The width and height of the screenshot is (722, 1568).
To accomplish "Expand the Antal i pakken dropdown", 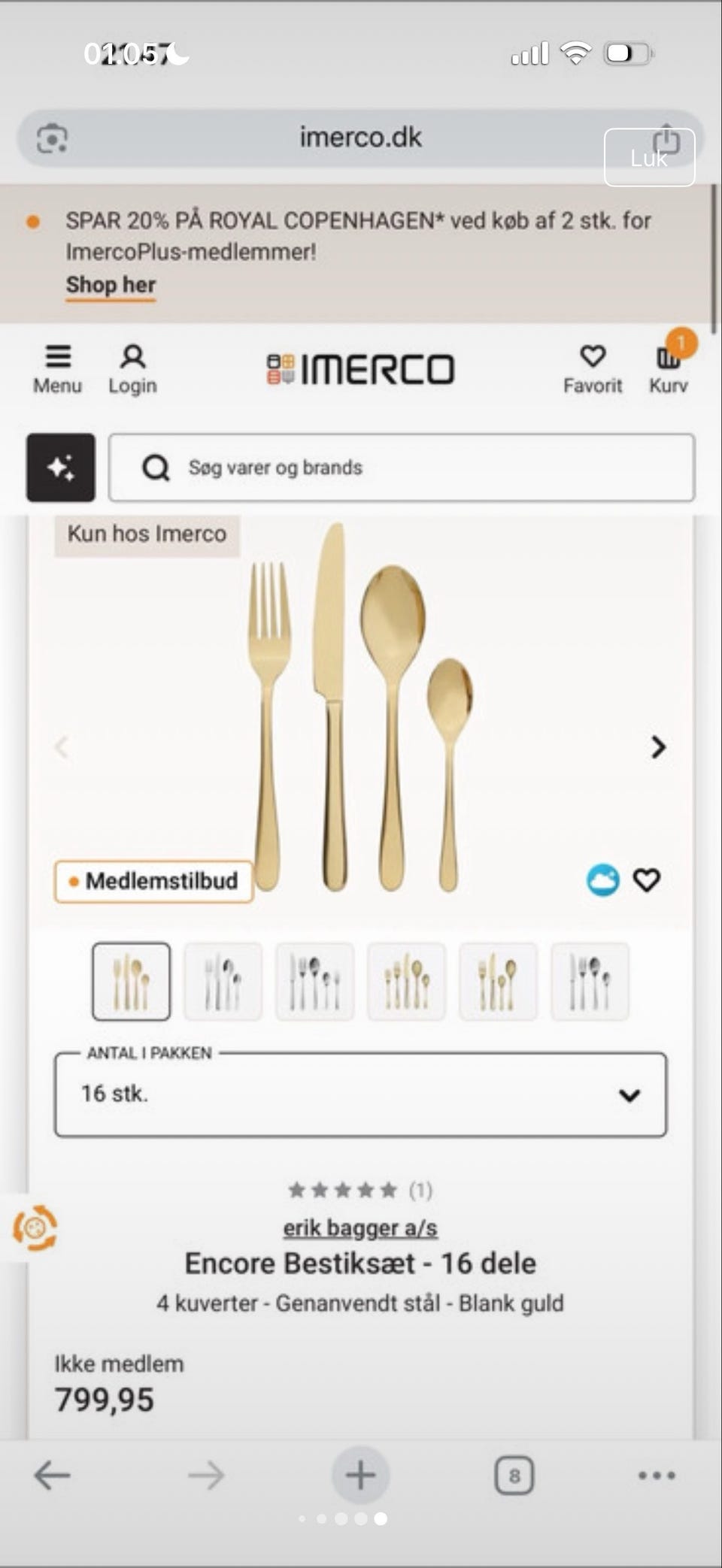I will (x=360, y=1094).
